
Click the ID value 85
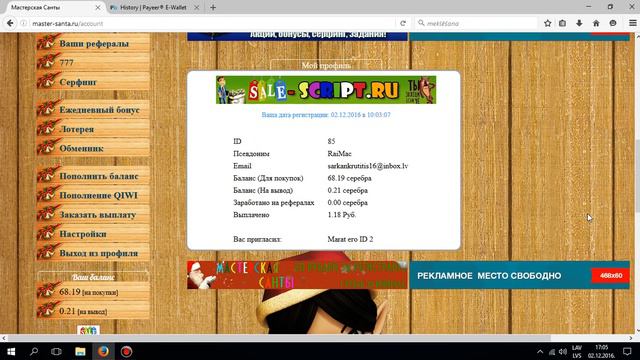tap(331, 141)
